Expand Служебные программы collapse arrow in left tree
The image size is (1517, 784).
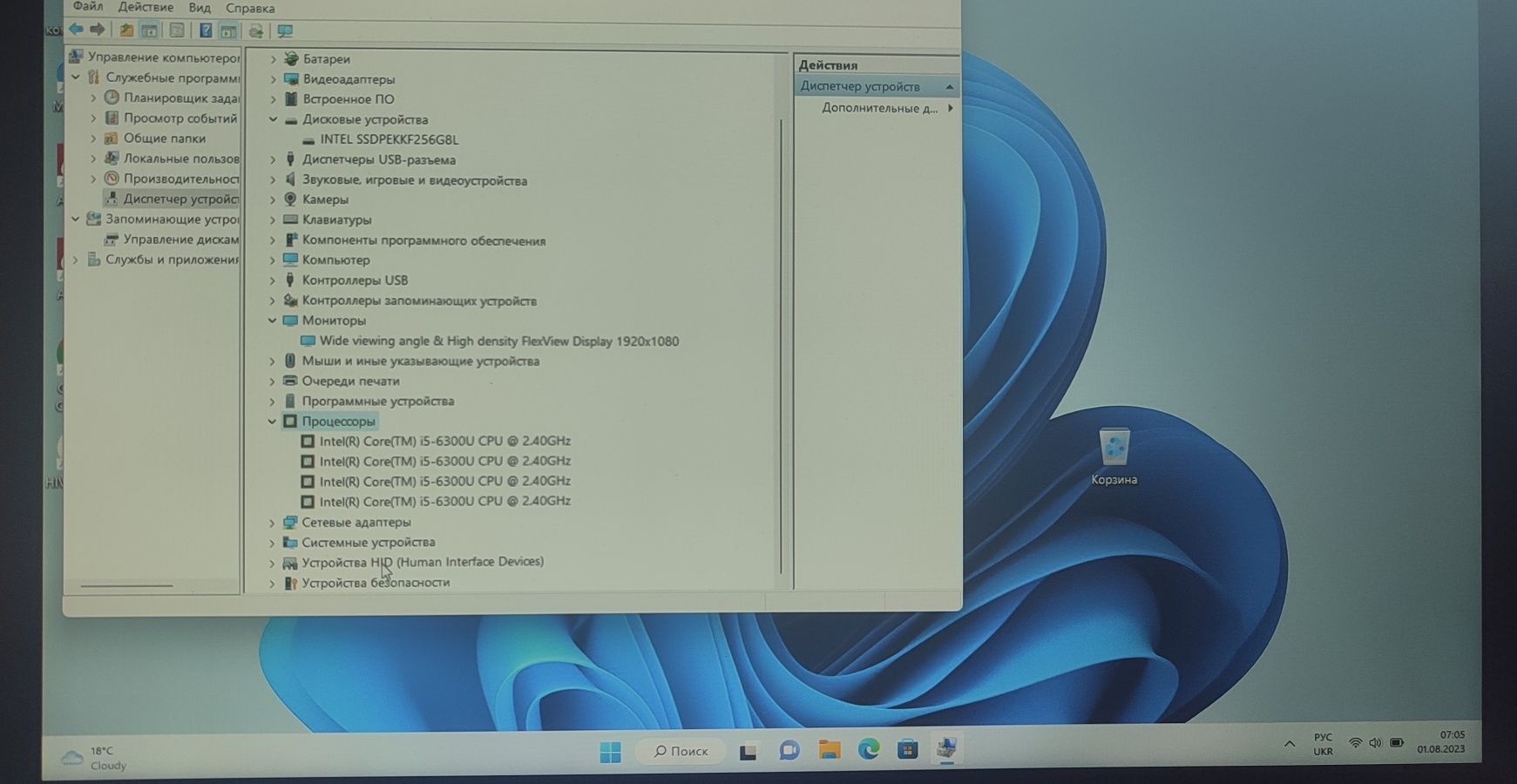pos(76,78)
